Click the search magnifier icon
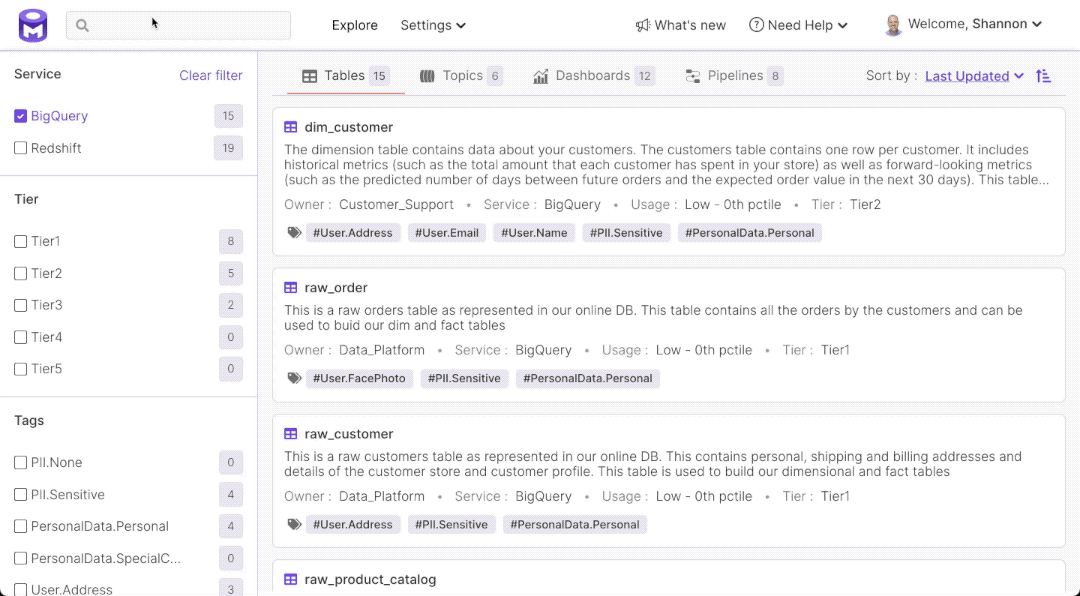 pos(83,26)
